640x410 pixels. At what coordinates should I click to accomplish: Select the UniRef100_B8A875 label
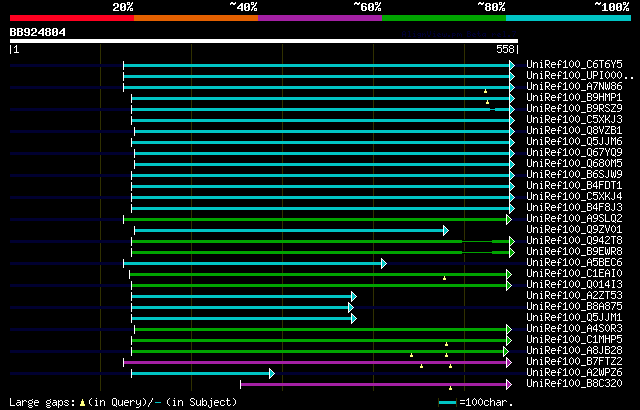[x=574, y=307]
